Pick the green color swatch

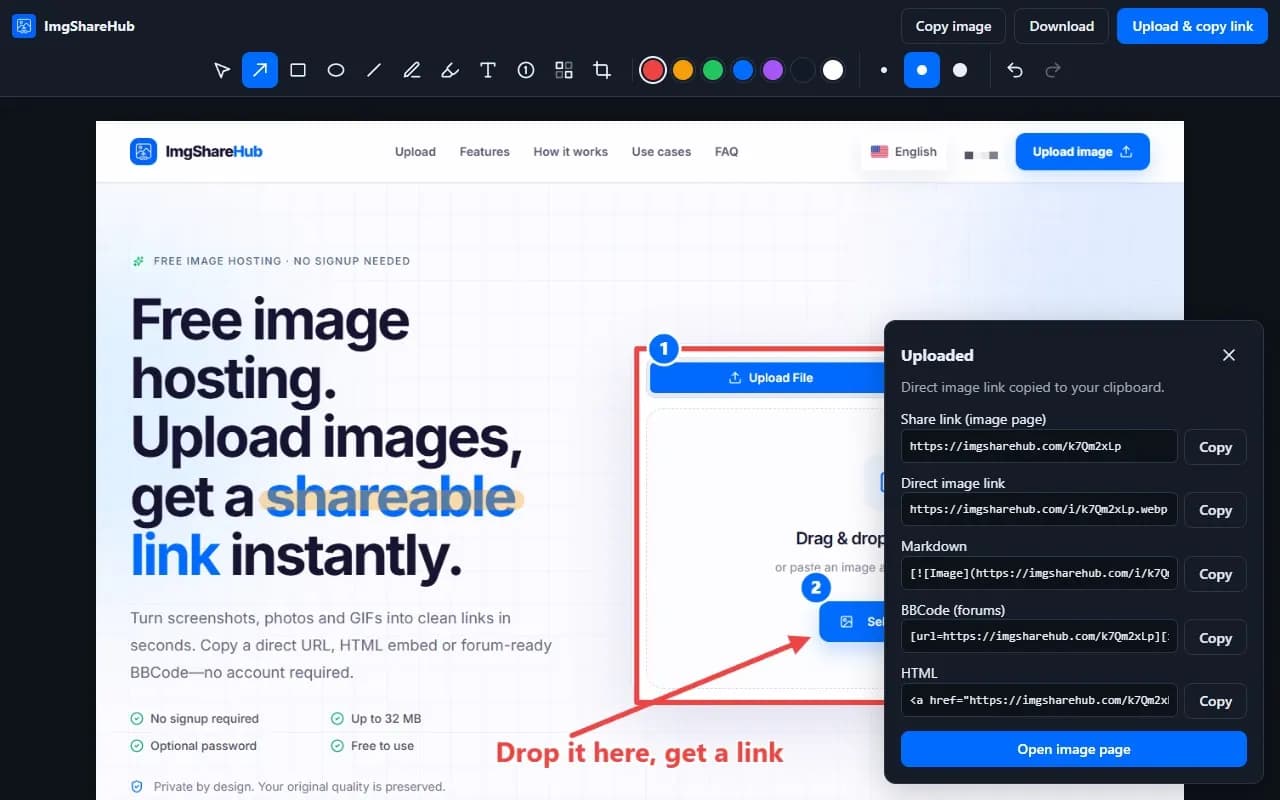(x=713, y=70)
